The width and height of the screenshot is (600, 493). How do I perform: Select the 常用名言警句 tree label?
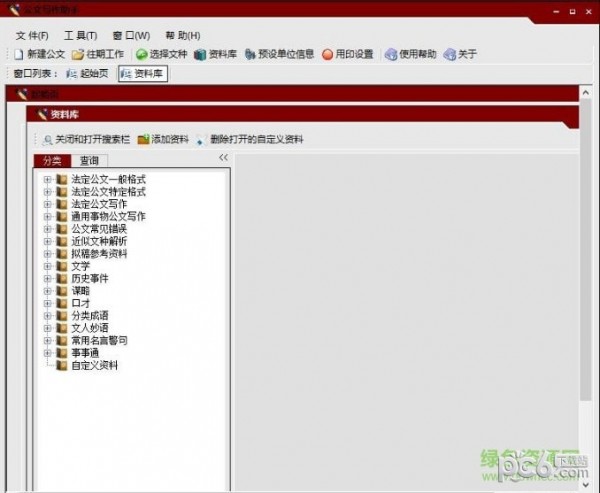[x=99, y=340]
